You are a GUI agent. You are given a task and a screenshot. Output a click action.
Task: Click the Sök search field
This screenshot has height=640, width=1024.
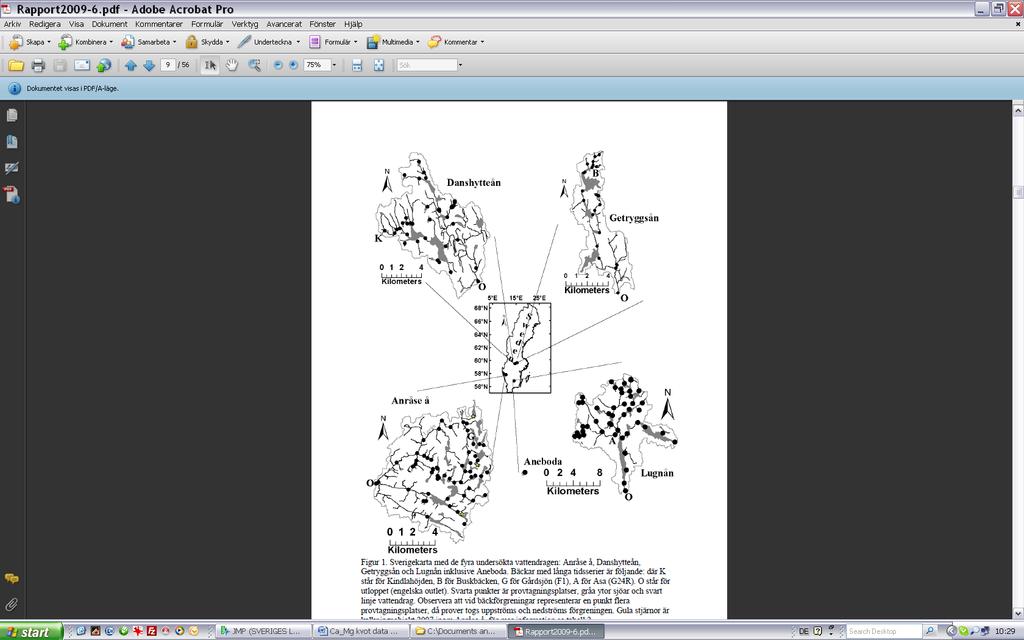(x=427, y=65)
